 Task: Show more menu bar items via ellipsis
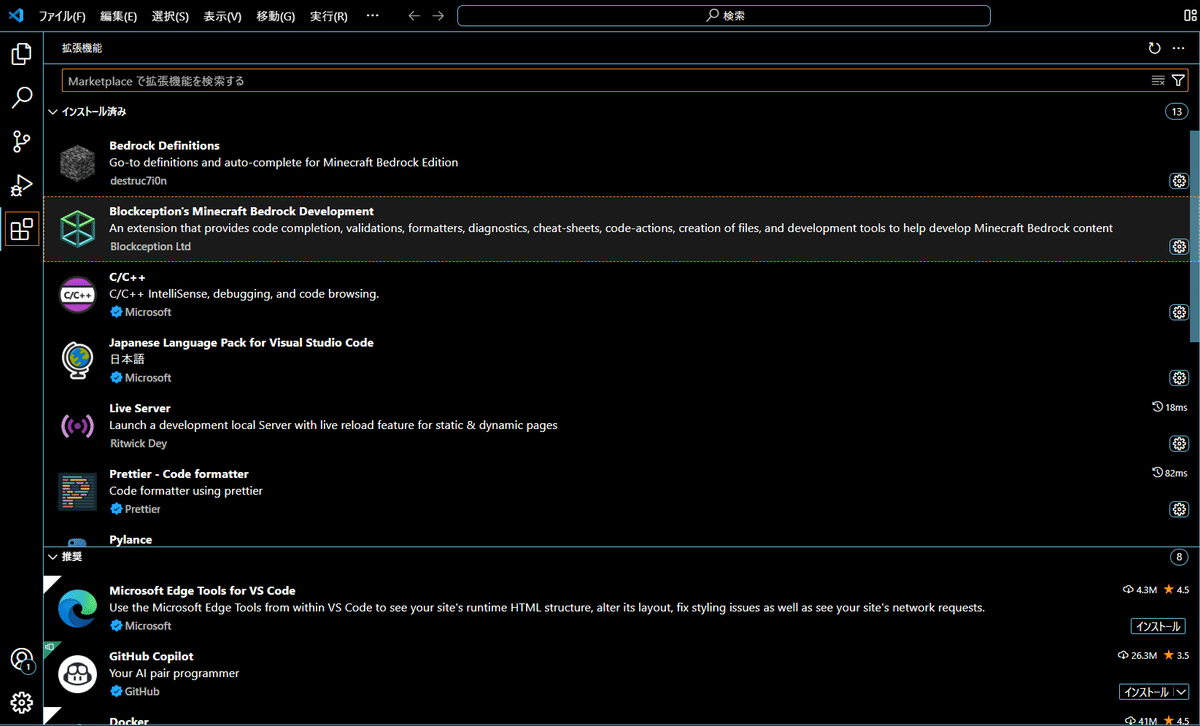pyautogui.click(x=373, y=16)
